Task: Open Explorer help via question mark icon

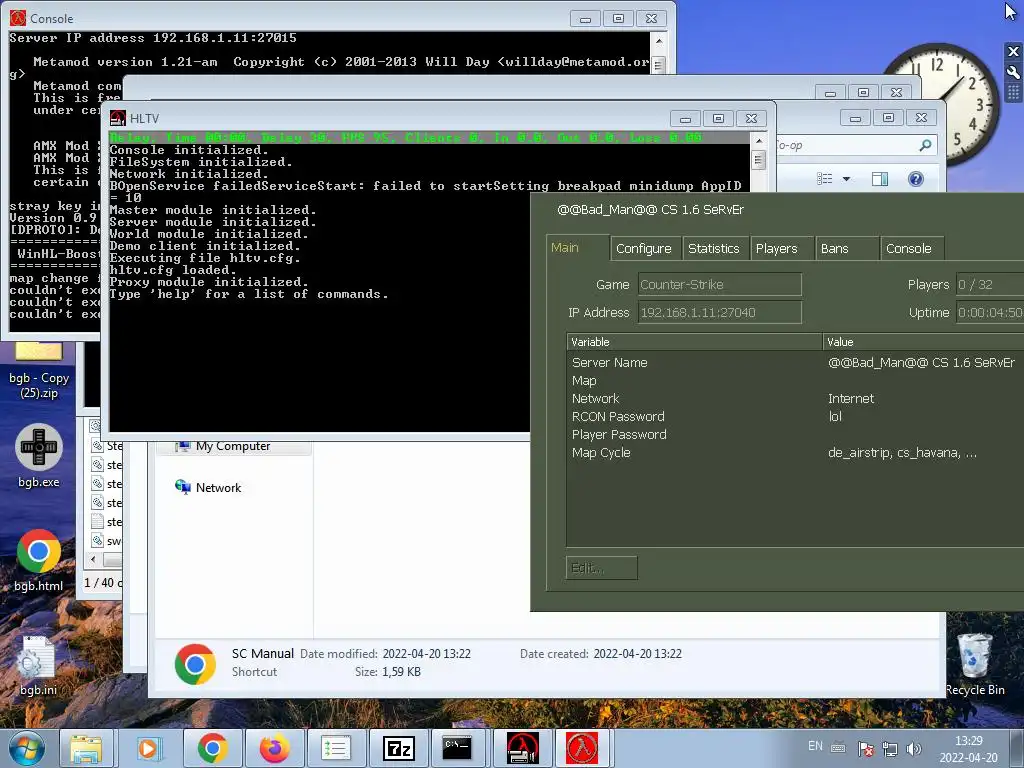Action: (x=916, y=179)
